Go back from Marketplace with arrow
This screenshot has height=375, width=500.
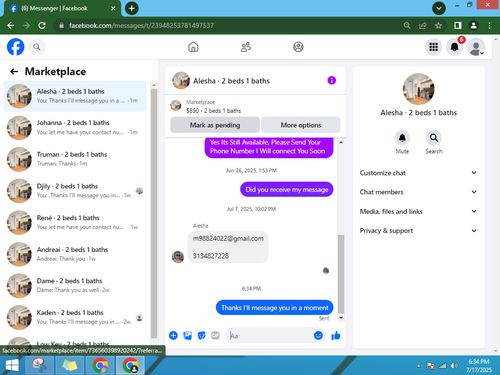pyautogui.click(x=14, y=71)
